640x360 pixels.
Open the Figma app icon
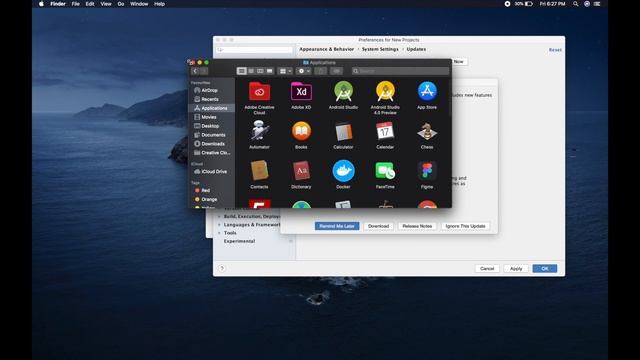point(427,171)
